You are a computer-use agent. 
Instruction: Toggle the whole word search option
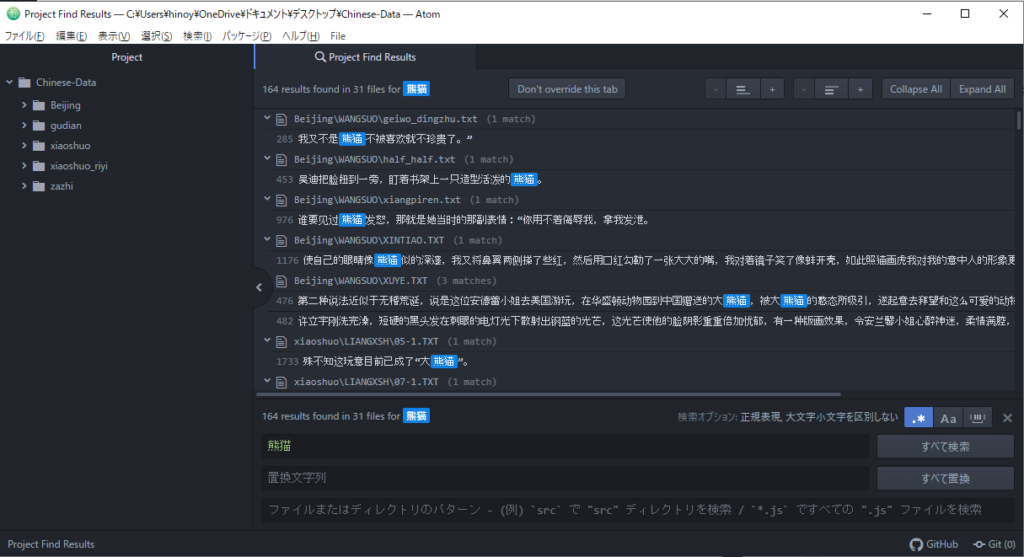976,418
